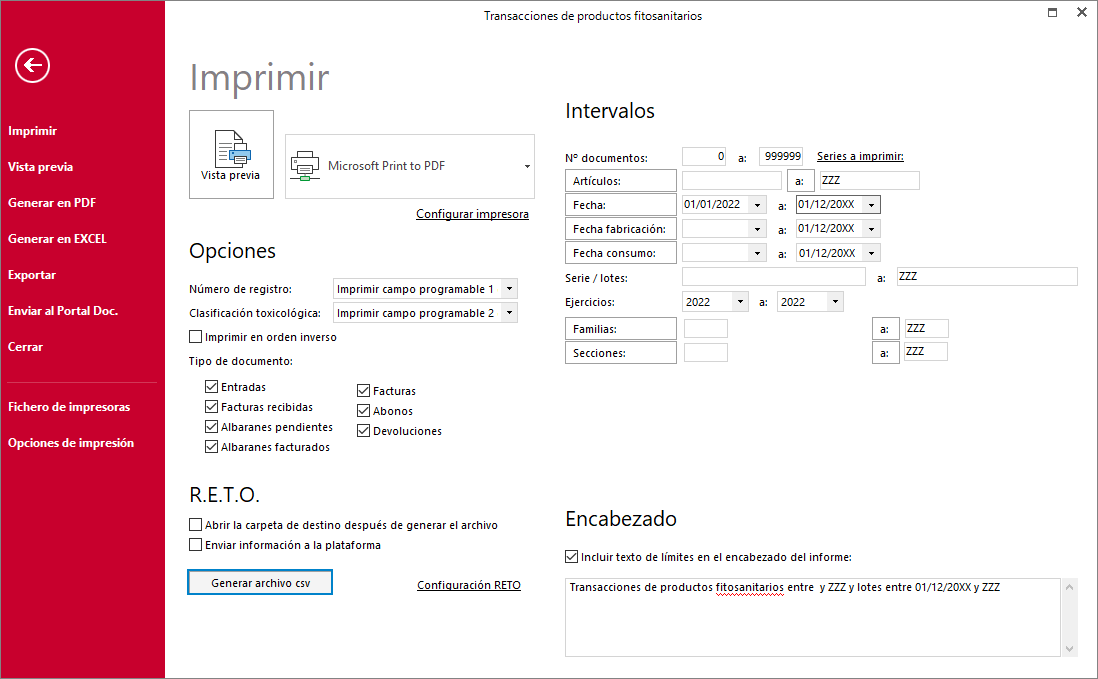Click the Secciones start input field

(x=706, y=352)
